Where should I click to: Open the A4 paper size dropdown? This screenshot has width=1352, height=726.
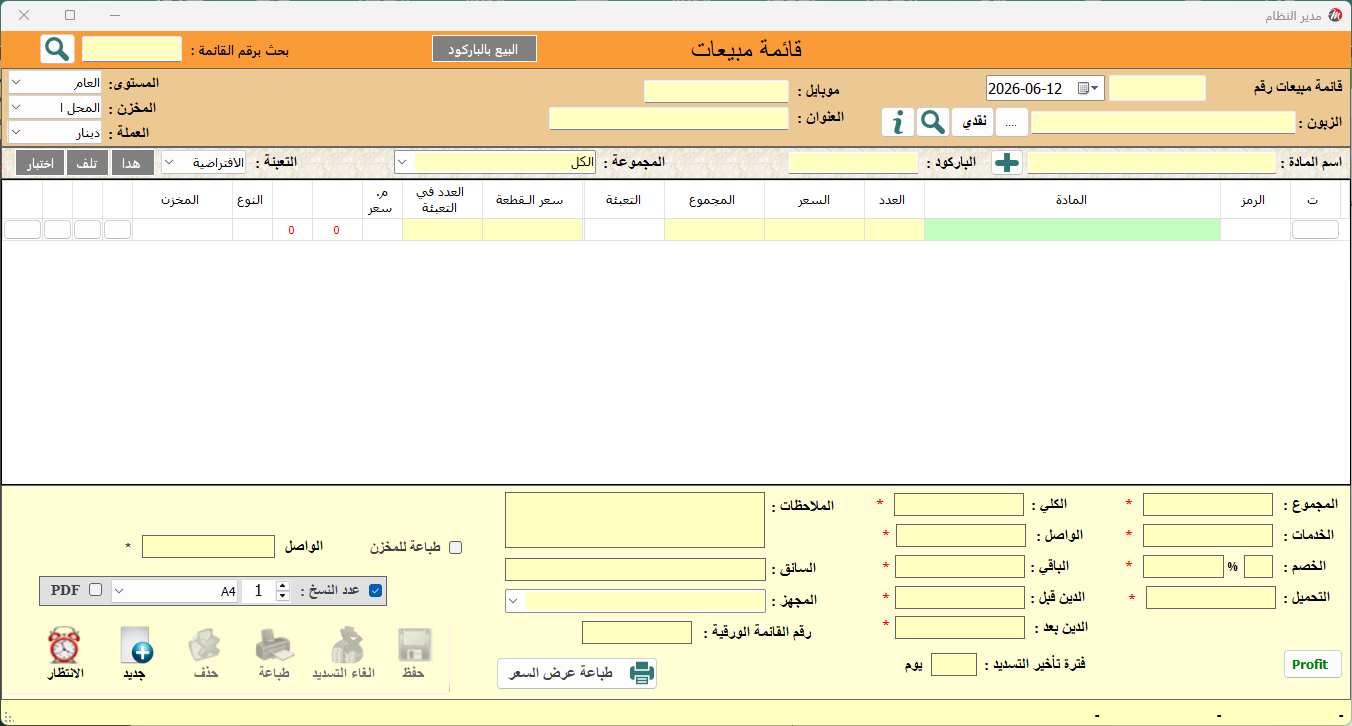(175, 591)
